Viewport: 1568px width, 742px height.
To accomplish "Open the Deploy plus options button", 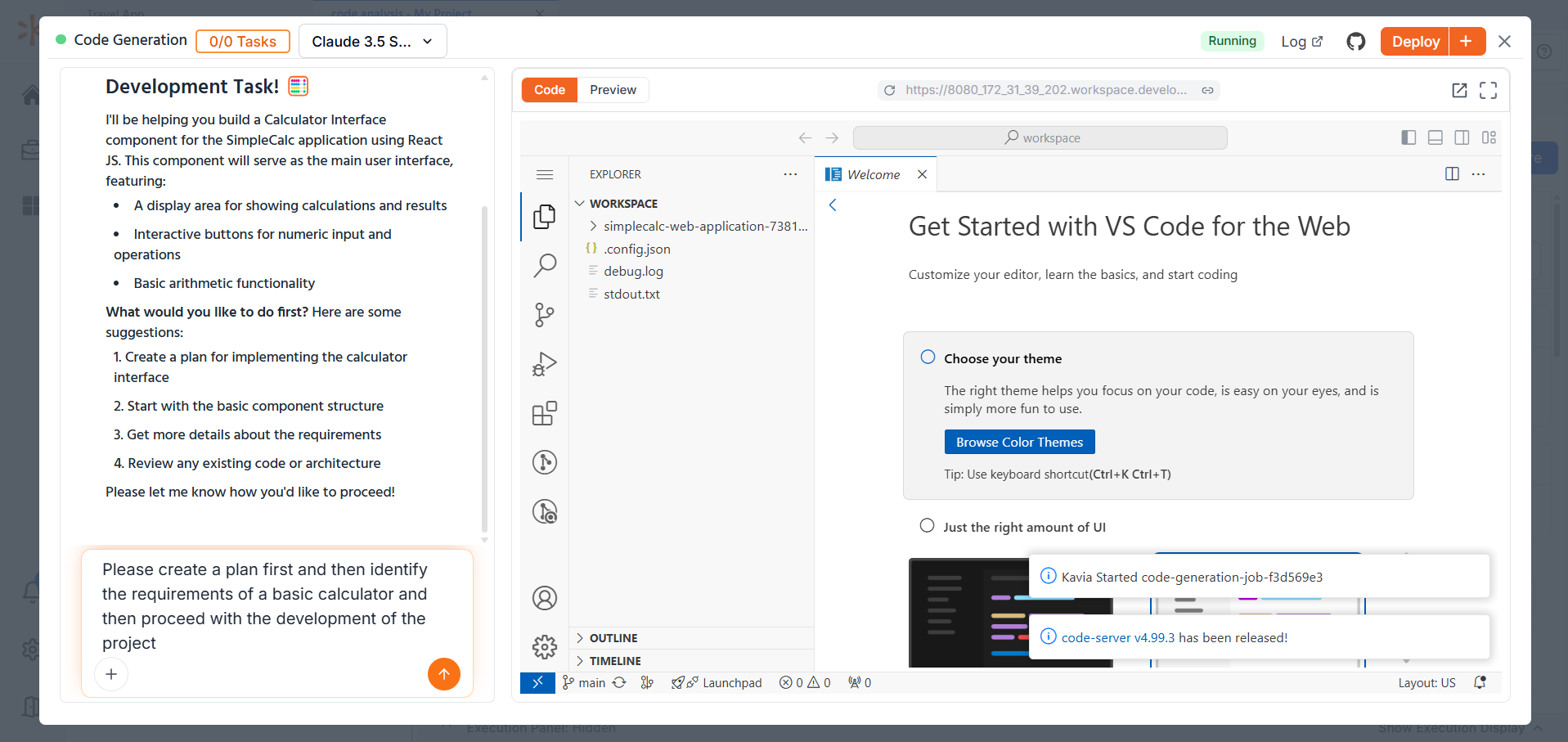I will click(1467, 41).
